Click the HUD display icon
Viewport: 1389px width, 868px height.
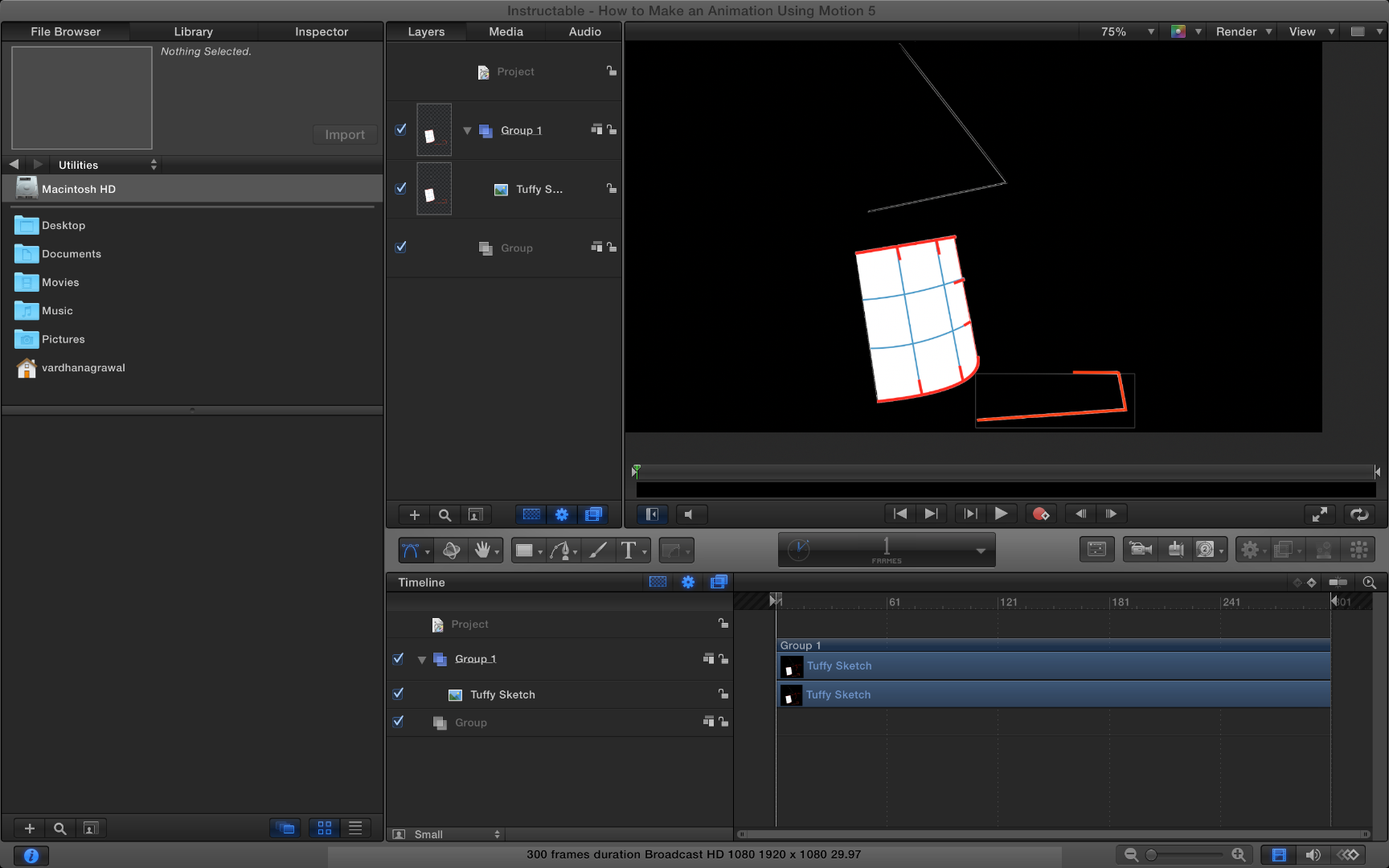[x=1097, y=550]
